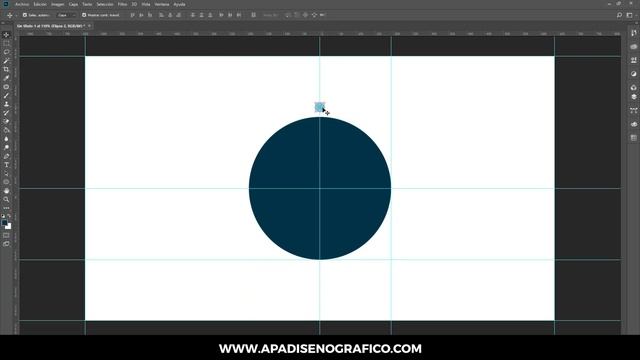Screen dimensions: 640x360
Task: Open the Ayuda menu
Action: pos(180,4)
